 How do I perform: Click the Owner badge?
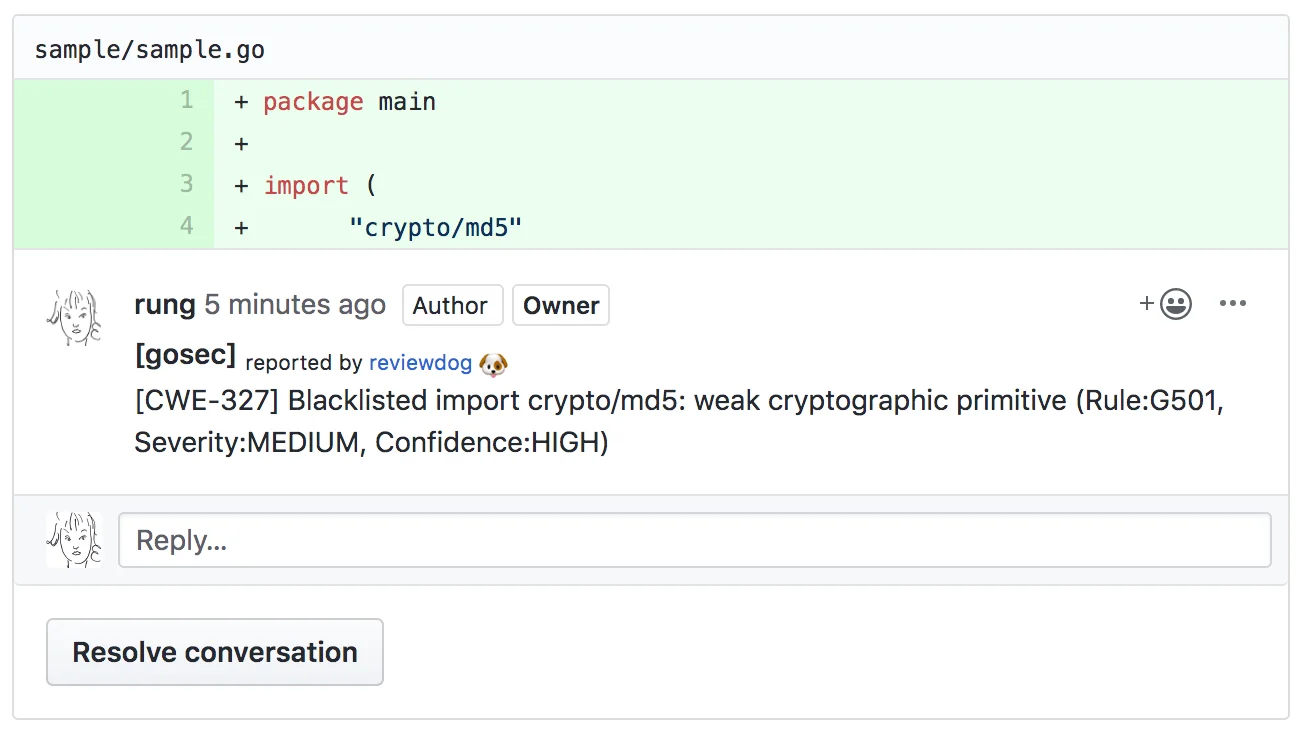(x=560, y=305)
